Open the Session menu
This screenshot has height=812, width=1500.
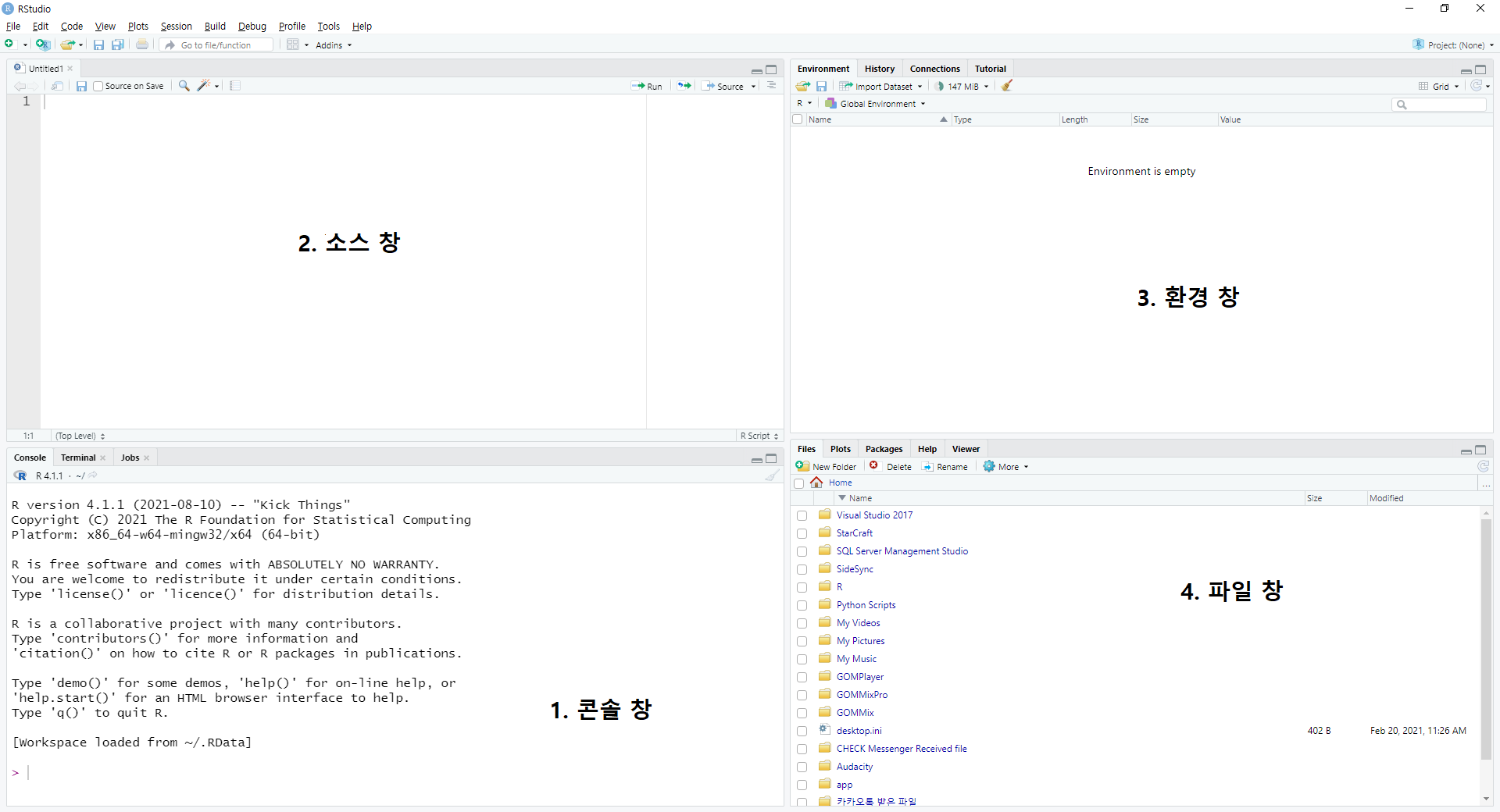tap(176, 26)
